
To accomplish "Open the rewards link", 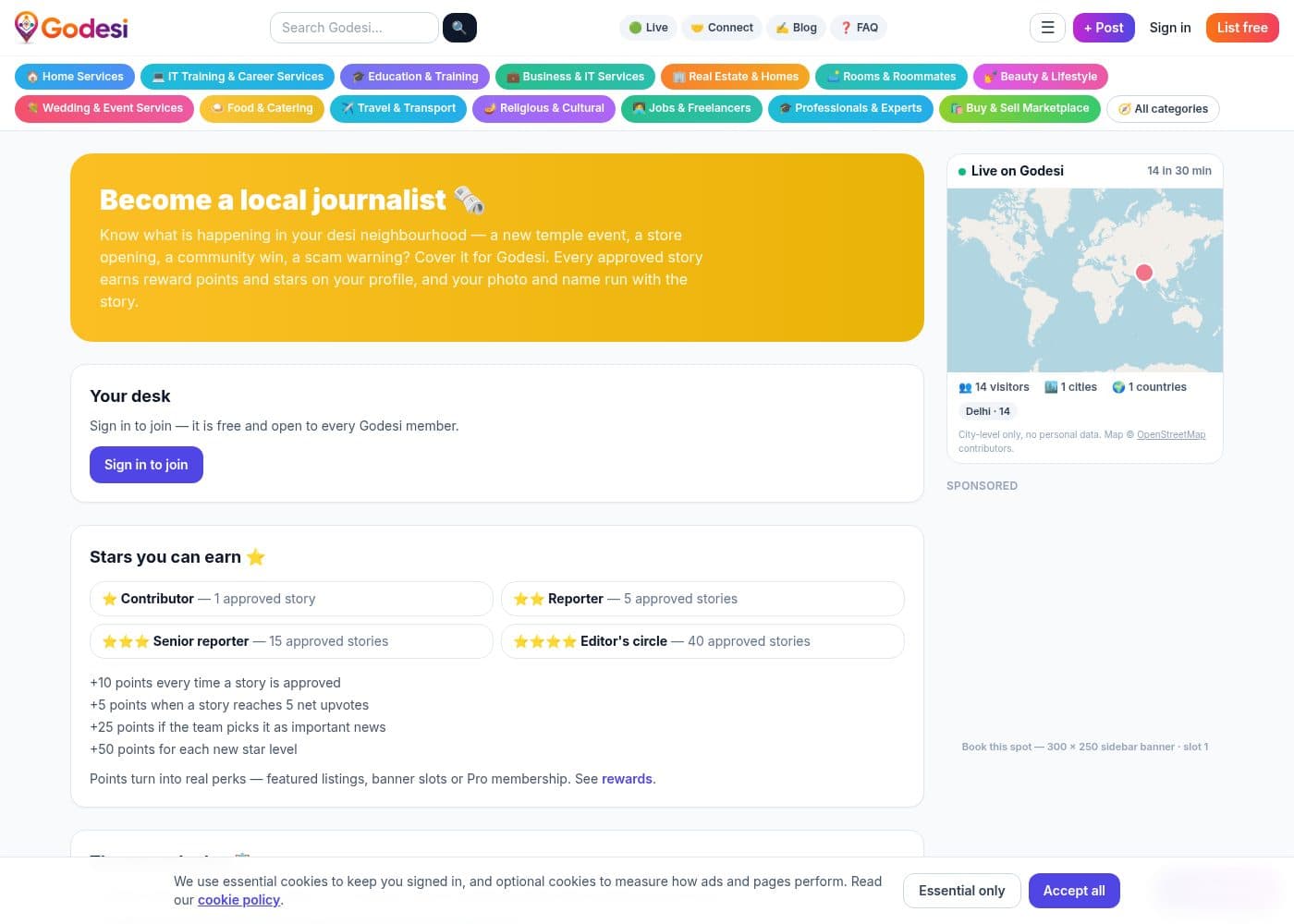I will 627,779.
